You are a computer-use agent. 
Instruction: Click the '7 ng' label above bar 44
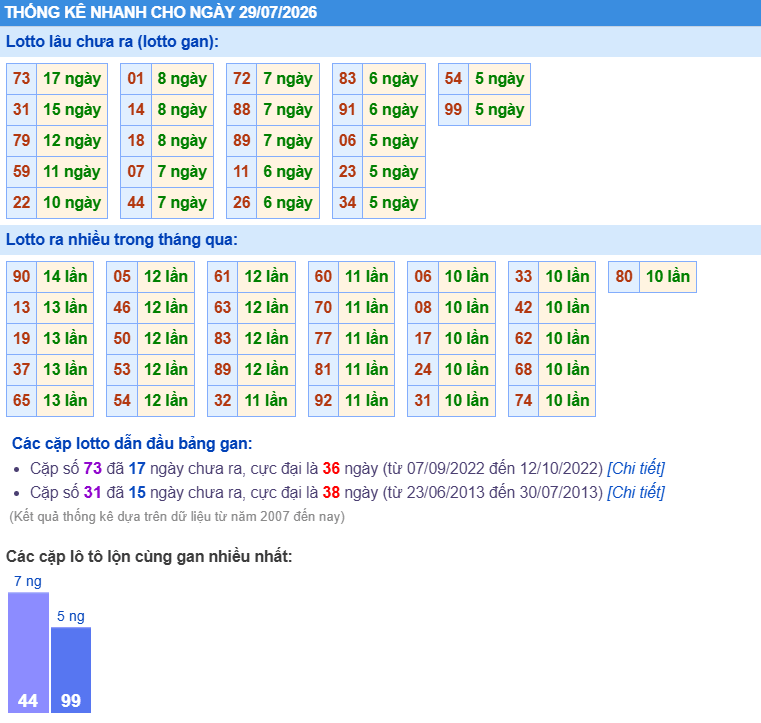coord(28,581)
